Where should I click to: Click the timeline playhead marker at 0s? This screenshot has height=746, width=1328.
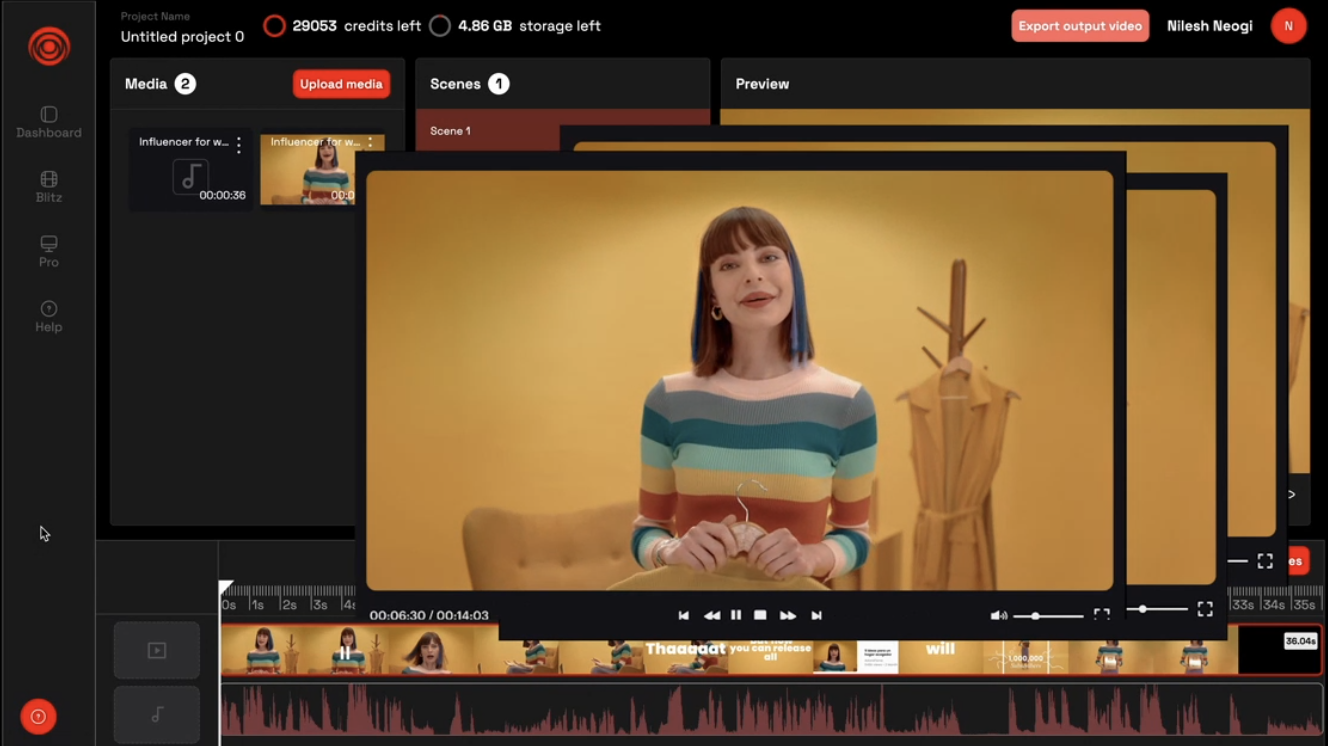[225, 588]
